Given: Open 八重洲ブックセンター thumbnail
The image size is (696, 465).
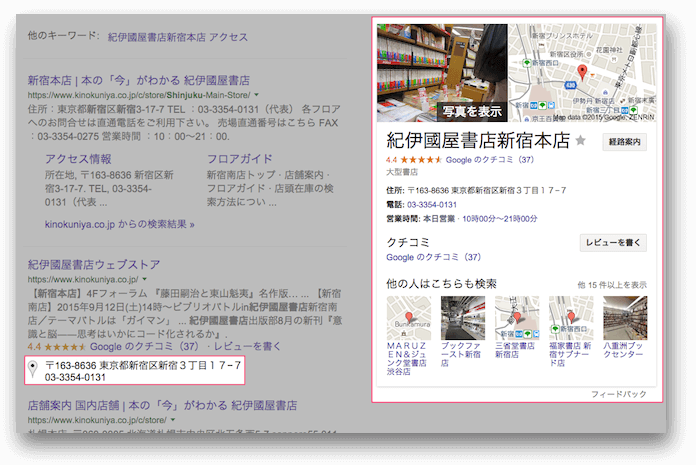Looking at the screenshot, I should pyautogui.click(x=625, y=318).
